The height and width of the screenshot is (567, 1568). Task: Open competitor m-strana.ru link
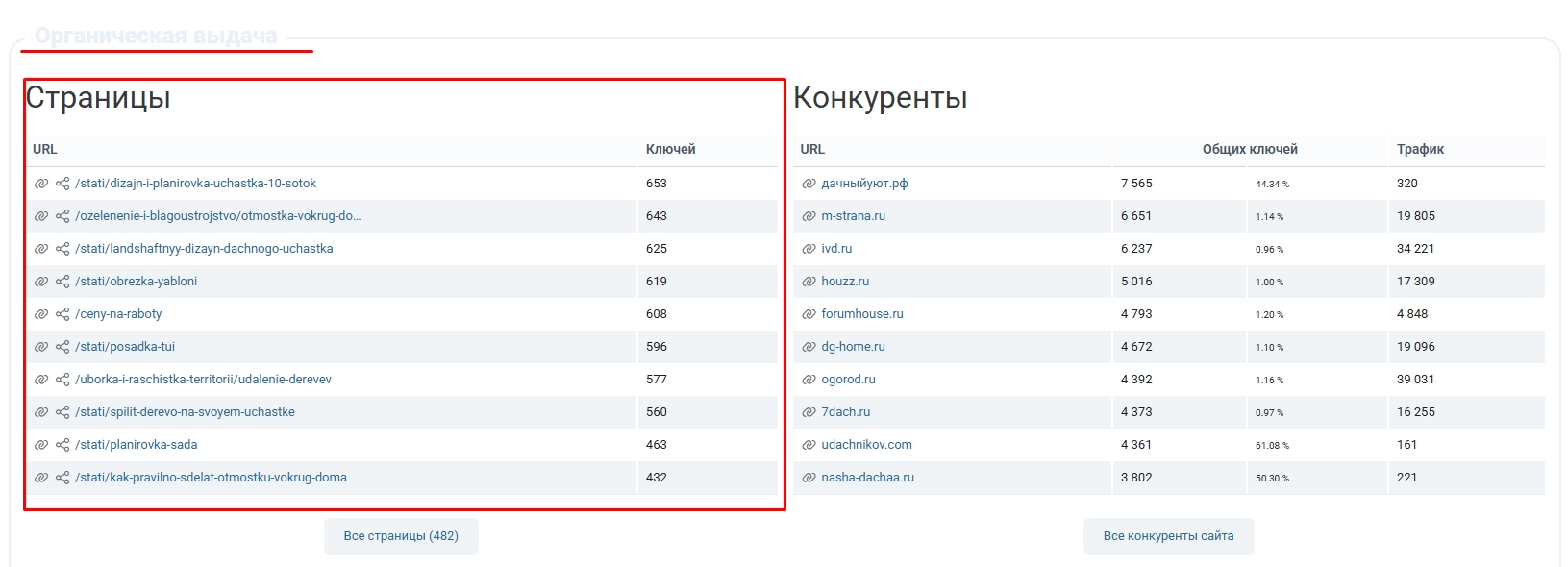(853, 216)
